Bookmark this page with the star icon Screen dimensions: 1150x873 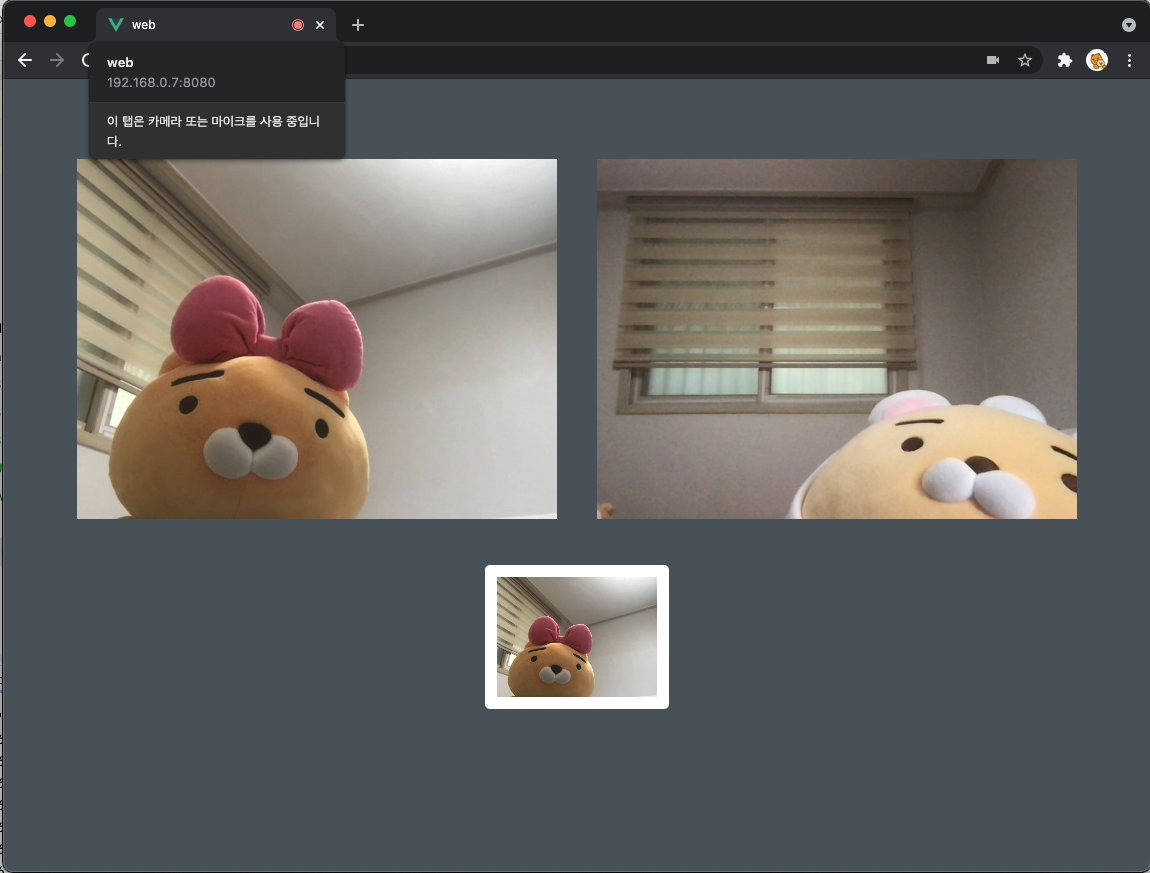tap(1025, 60)
